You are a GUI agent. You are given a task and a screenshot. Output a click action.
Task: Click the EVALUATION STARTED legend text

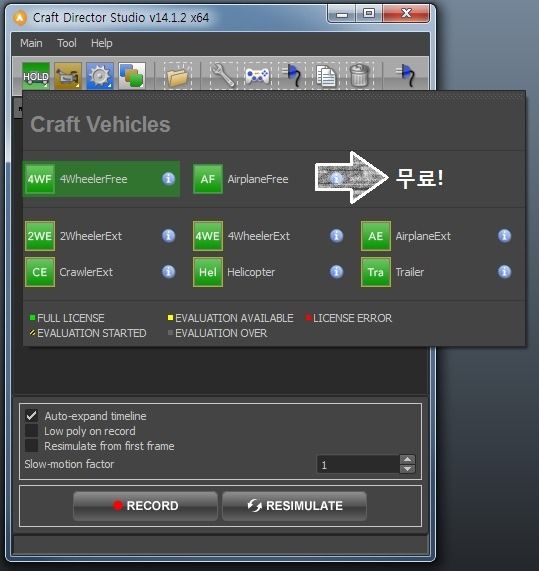pos(92,333)
